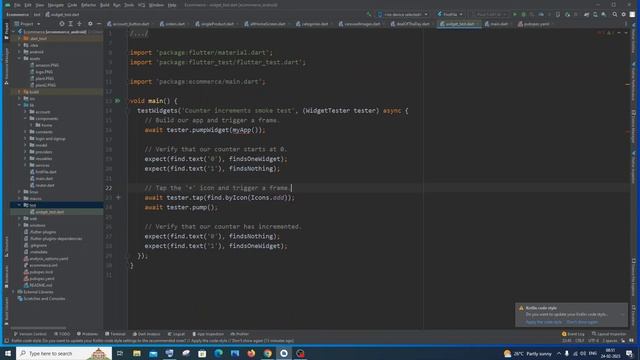Click the Search Everywhere magnifier icon
The image size is (640, 360).
click(x=615, y=14)
